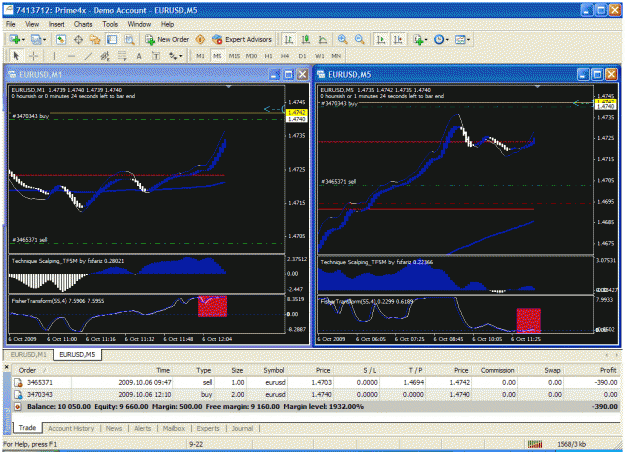
Task: Sort orders by the Symbol column header
Action: pos(273,370)
